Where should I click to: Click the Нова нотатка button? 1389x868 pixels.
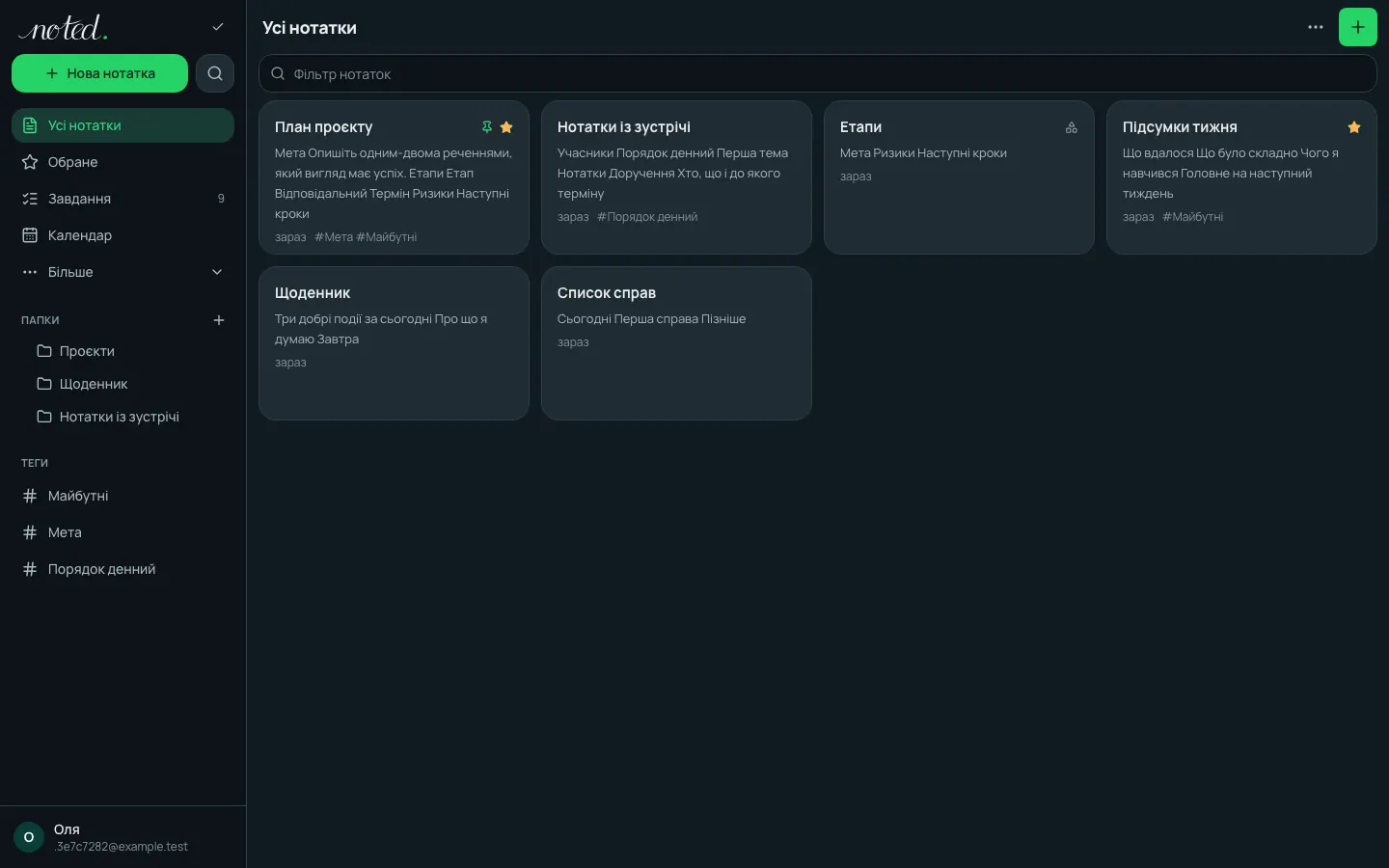coord(99,73)
